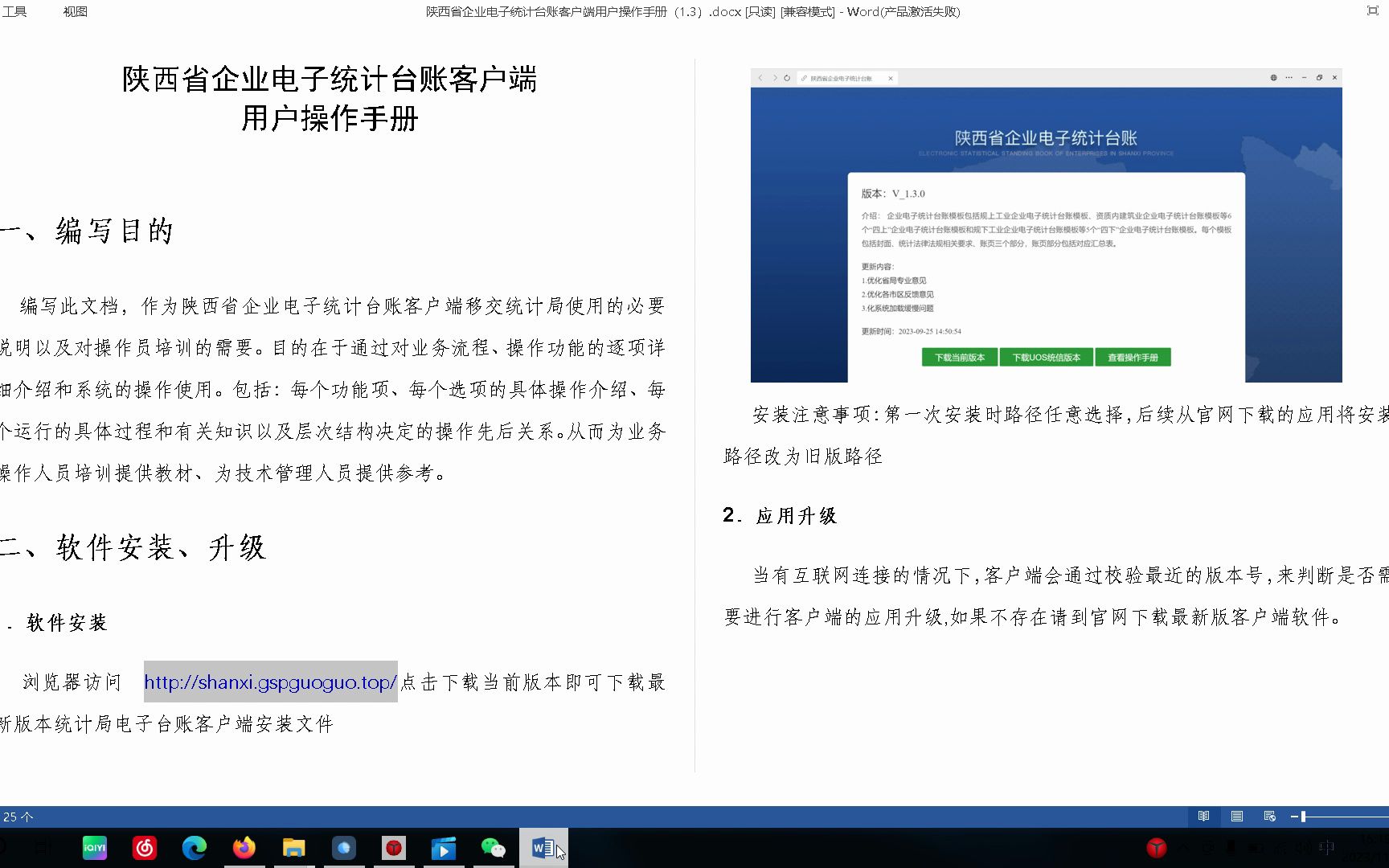Click the Word window title text
This screenshot has height=868, width=1389.
tap(693, 11)
